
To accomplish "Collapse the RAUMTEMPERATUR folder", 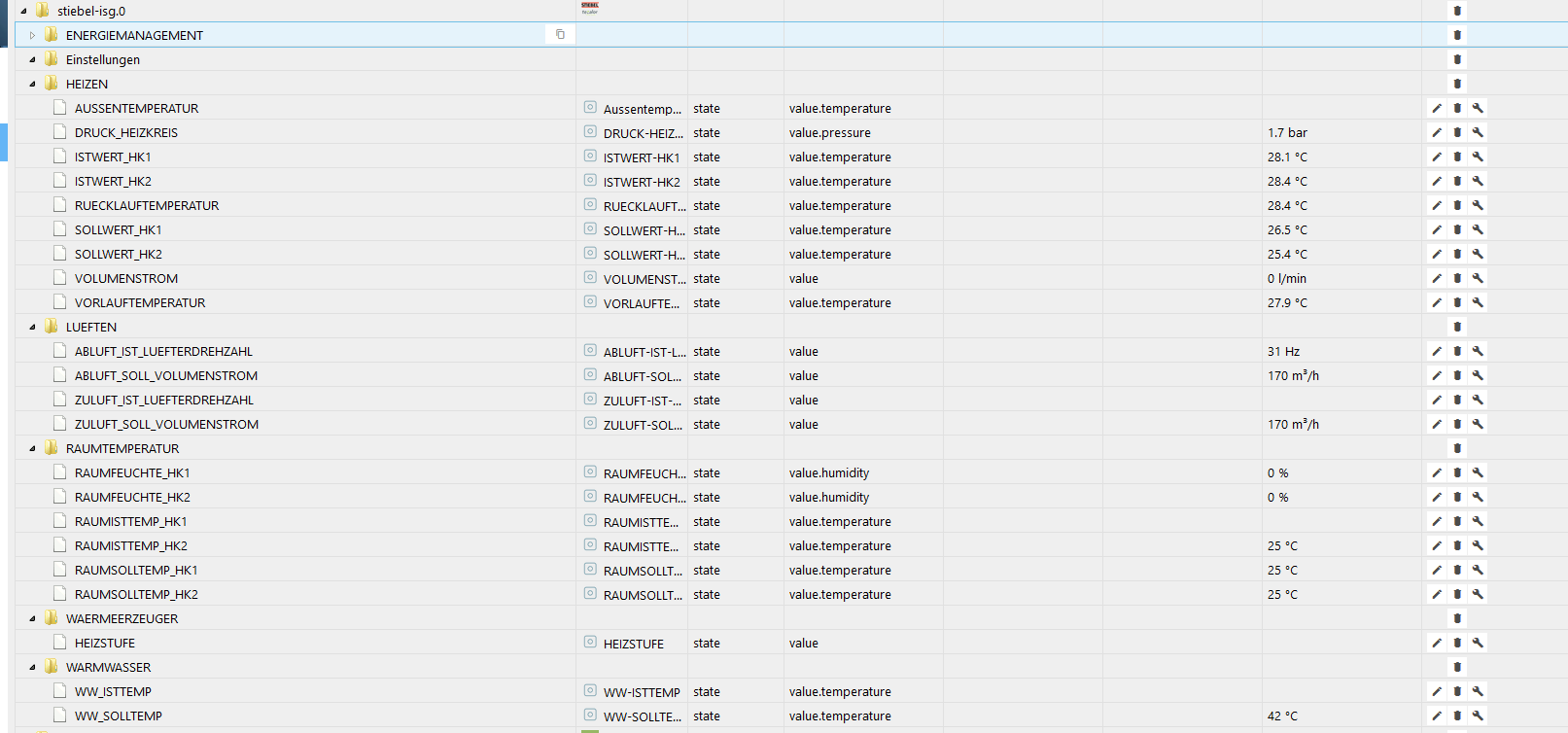I will coord(32,448).
